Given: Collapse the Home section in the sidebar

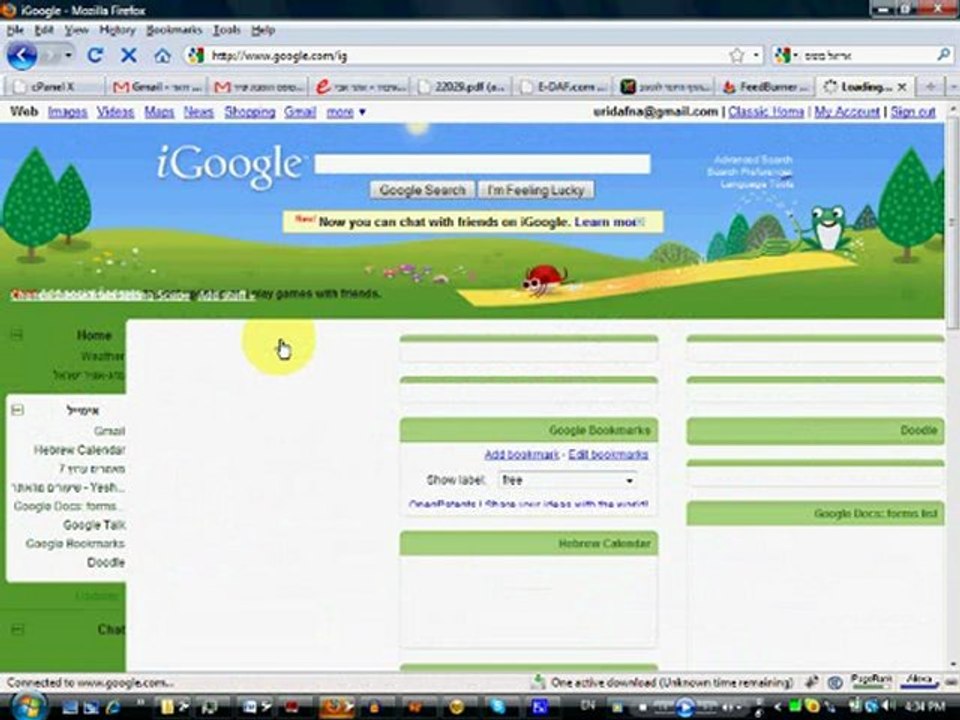Looking at the screenshot, I should click(x=17, y=334).
